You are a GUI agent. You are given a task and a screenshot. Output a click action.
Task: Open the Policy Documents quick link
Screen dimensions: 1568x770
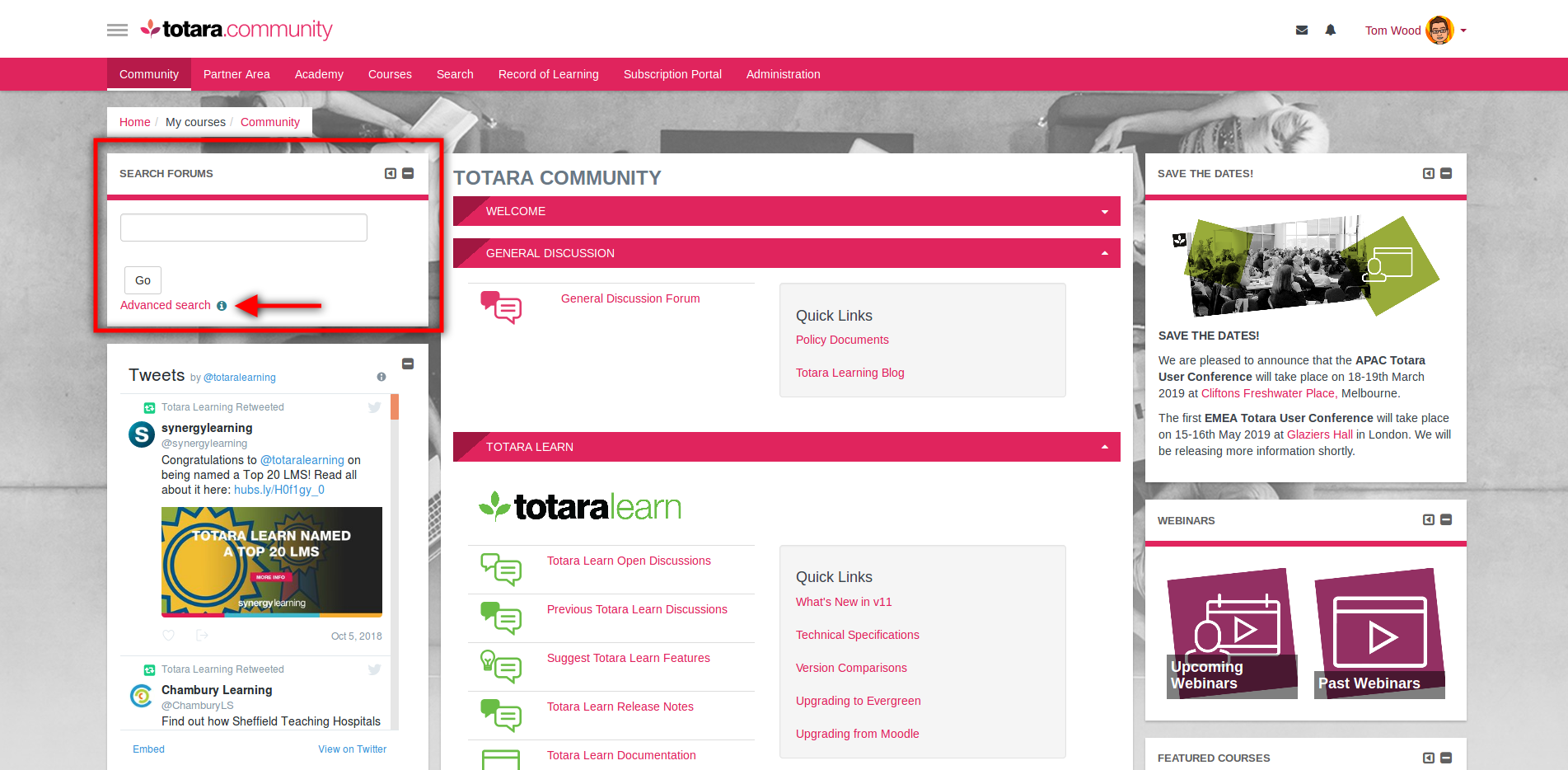[x=842, y=340]
